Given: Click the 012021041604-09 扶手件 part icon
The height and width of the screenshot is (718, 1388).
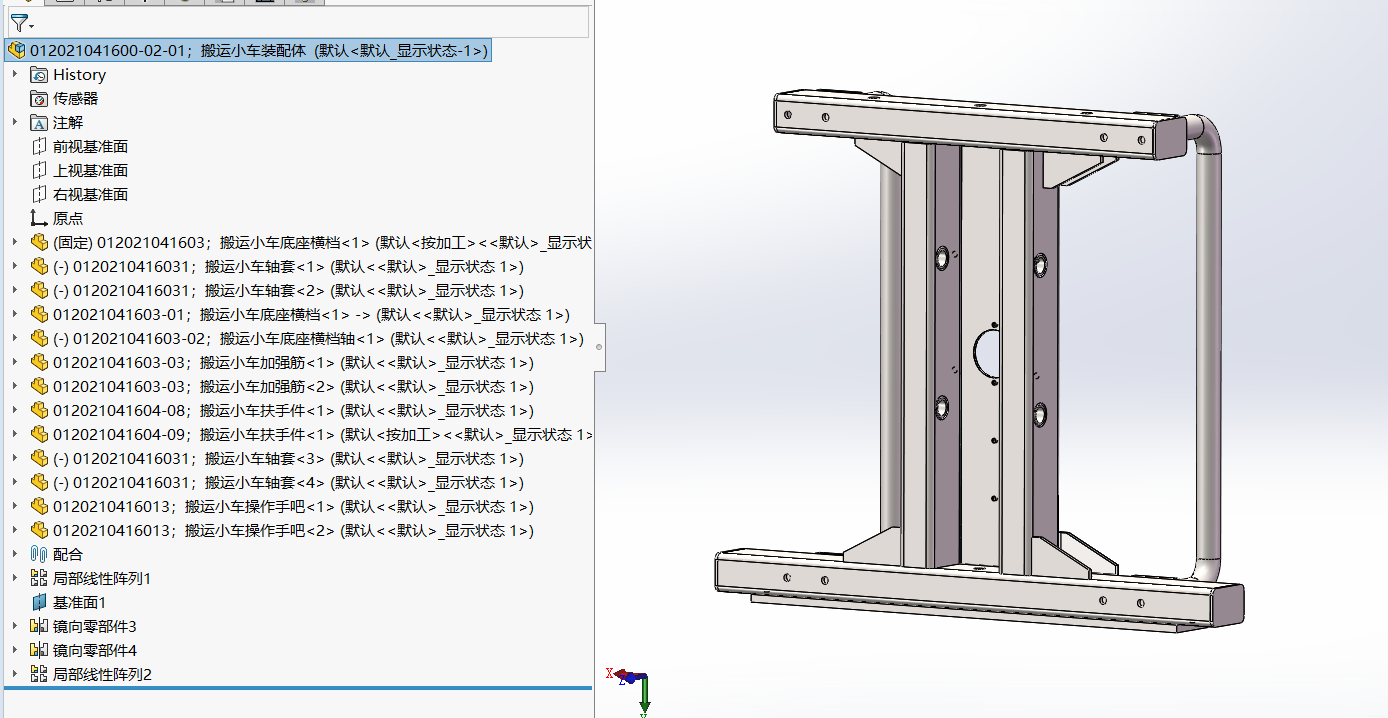Looking at the screenshot, I should pos(39,435).
